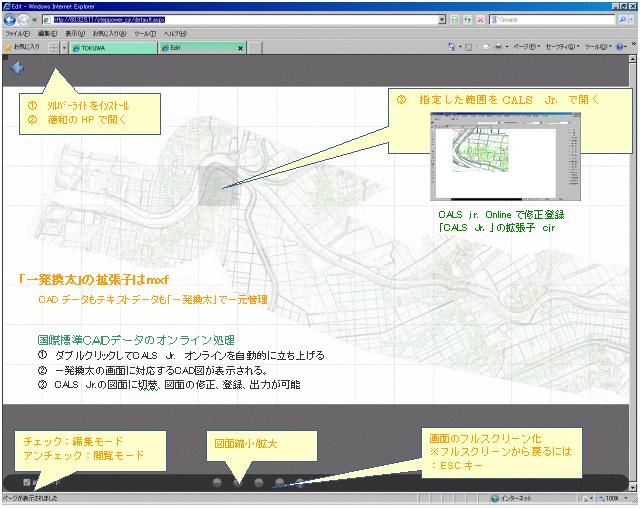Click the protected mode status icon
Image resolution: width=640 pixels, height=508 pixels.
(x=586, y=498)
